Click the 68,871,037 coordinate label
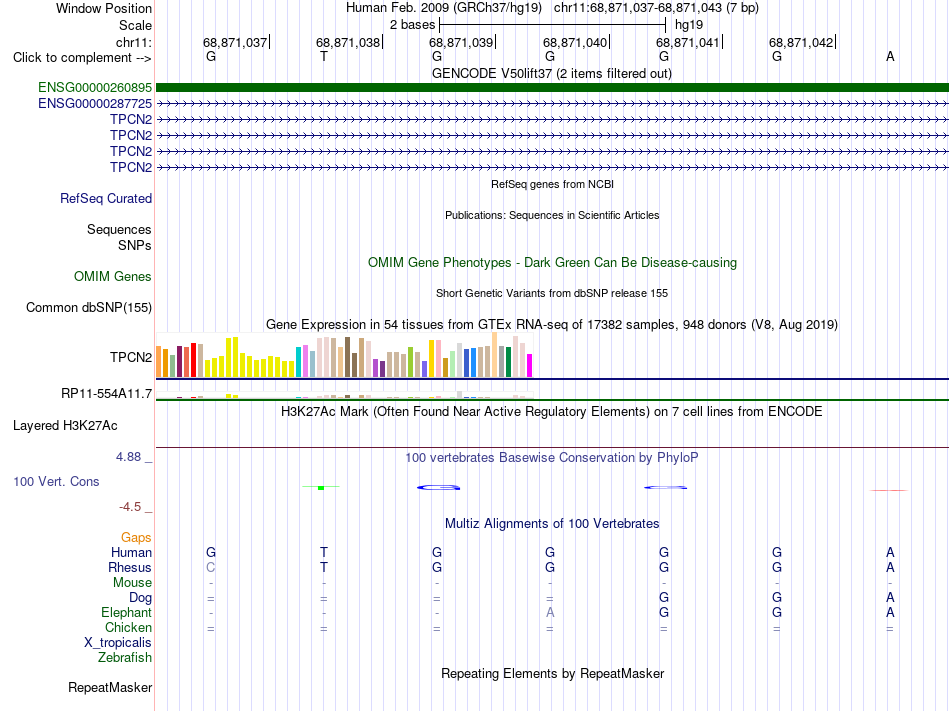 [x=235, y=42]
